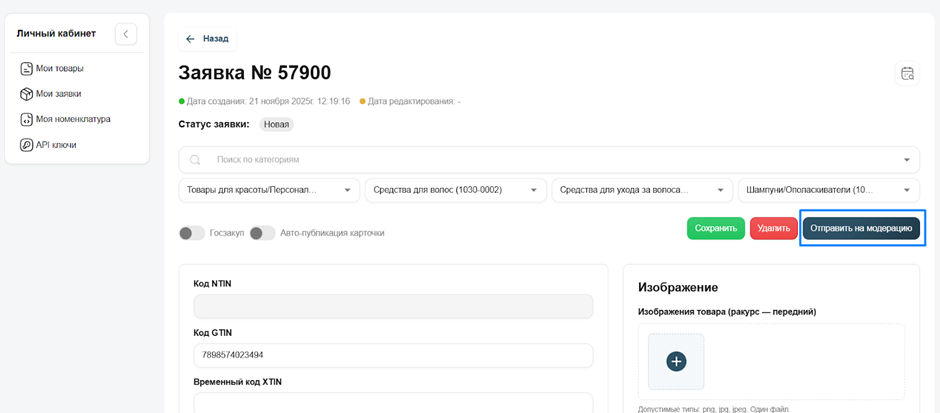Click the Код GTIN input field
Screen dimensions: 940x413
(x=393, y=355)
